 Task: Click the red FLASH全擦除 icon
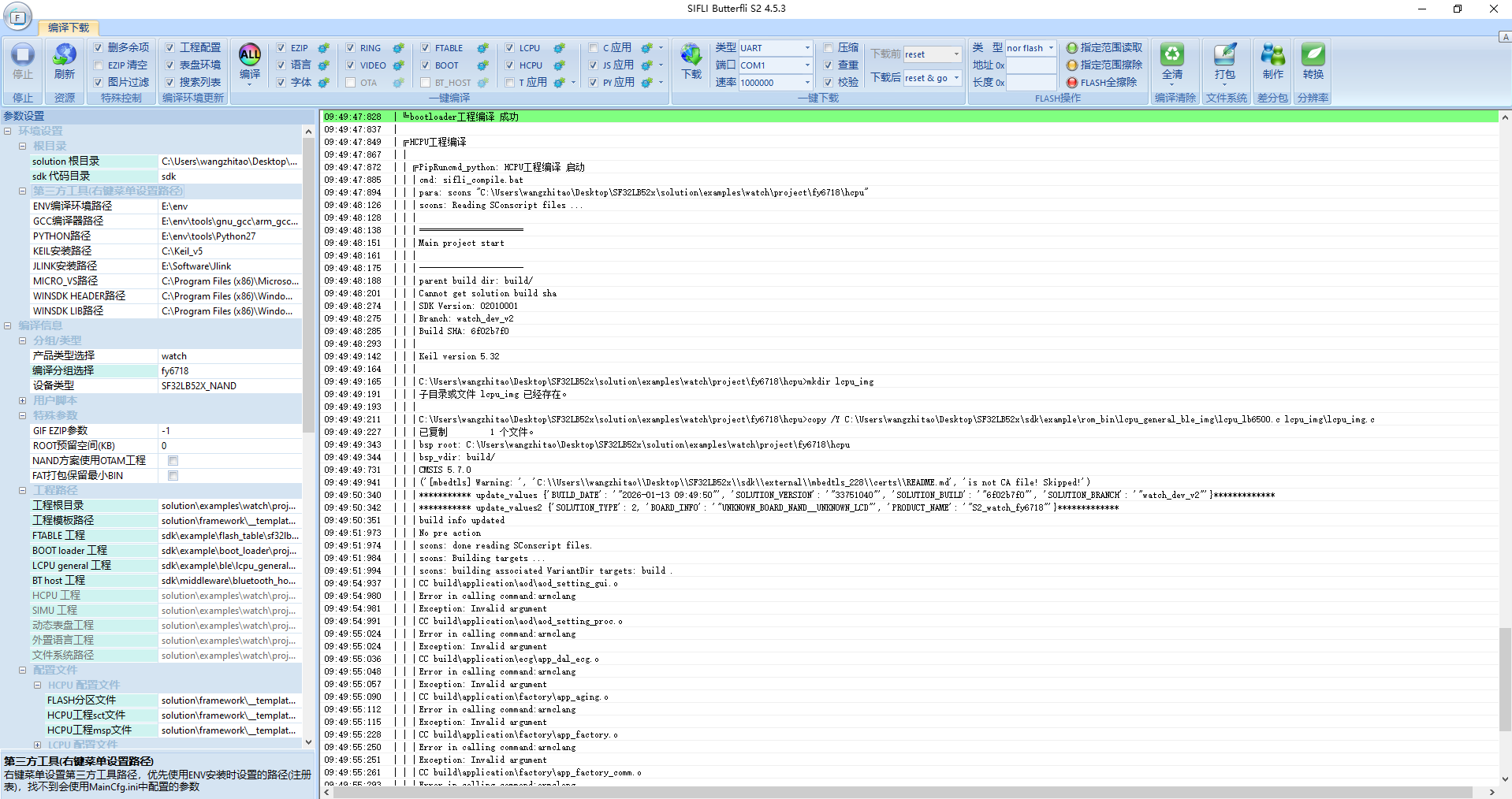pos(1072,83)
